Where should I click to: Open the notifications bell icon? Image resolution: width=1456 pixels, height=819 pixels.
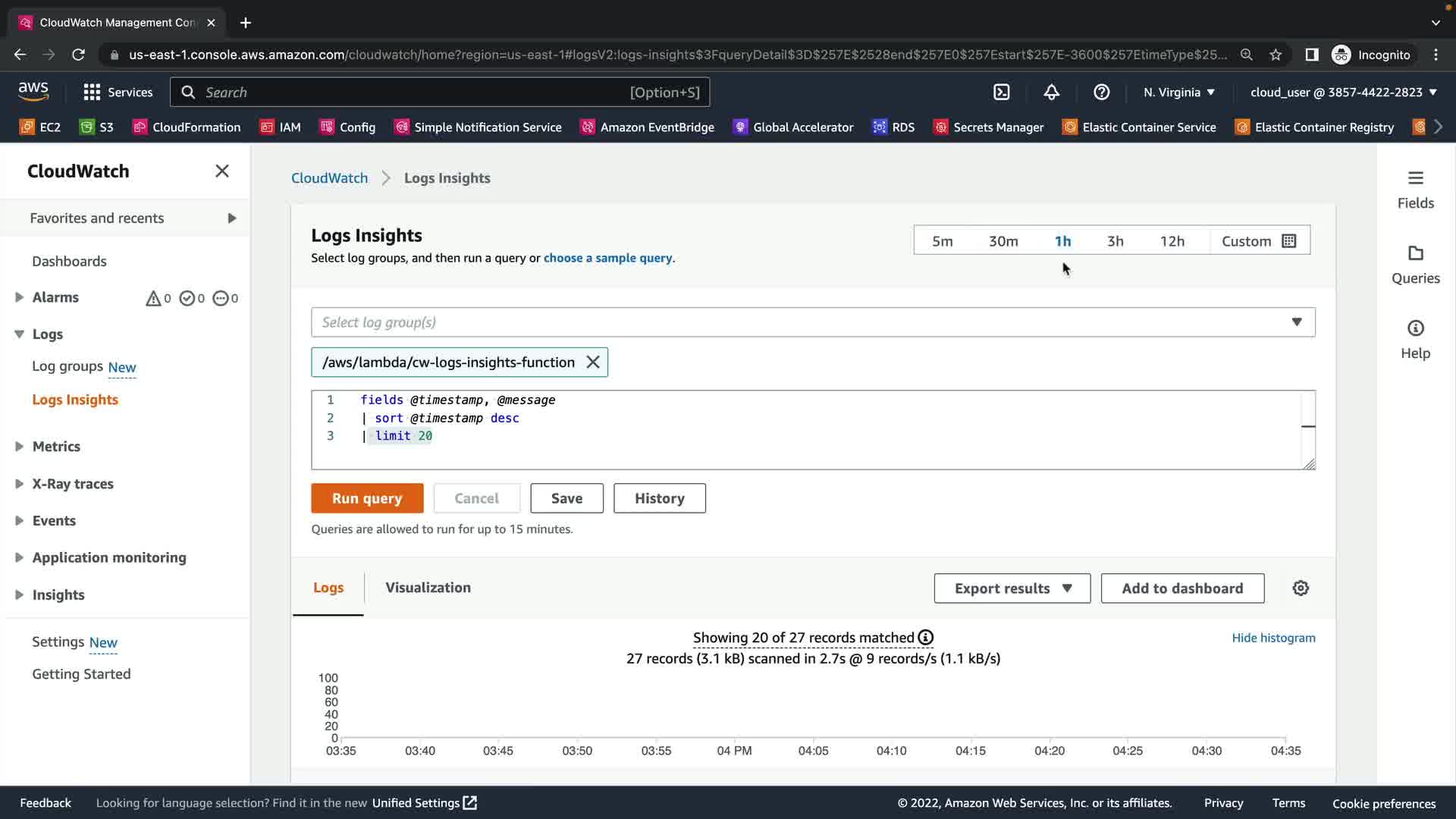click(1051, 93)
